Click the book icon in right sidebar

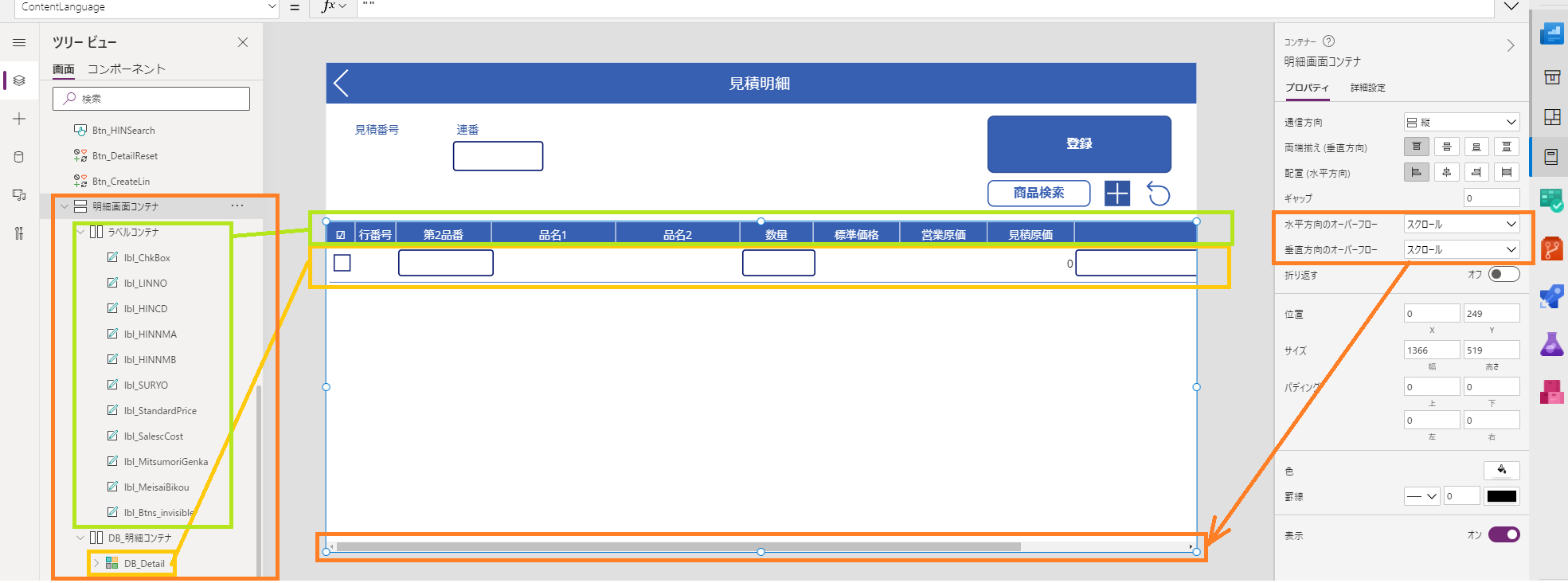[x=1552, y=157]
